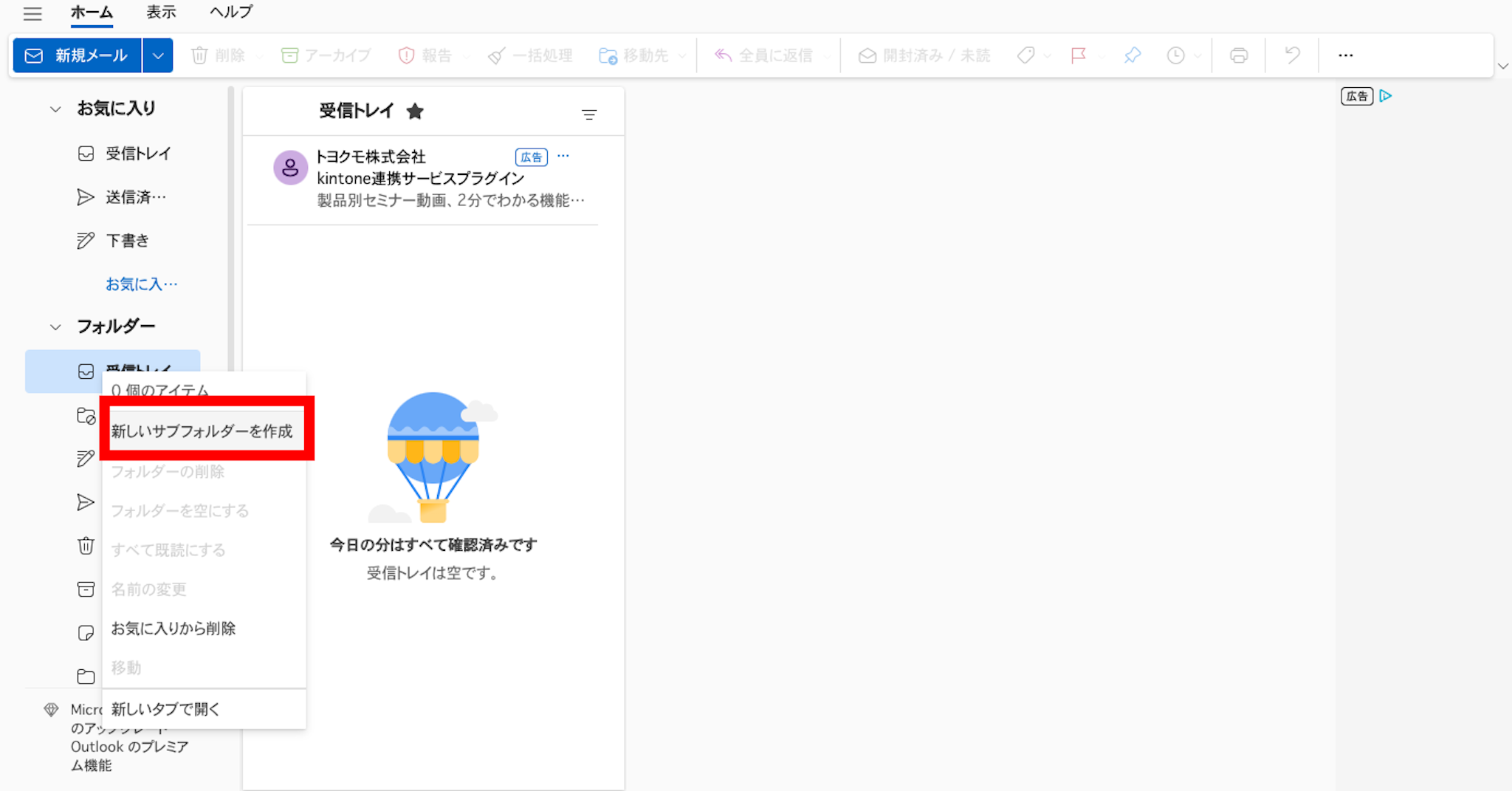Switch to the 表示 tab
Screen dimensions: 1512x791
161,13
